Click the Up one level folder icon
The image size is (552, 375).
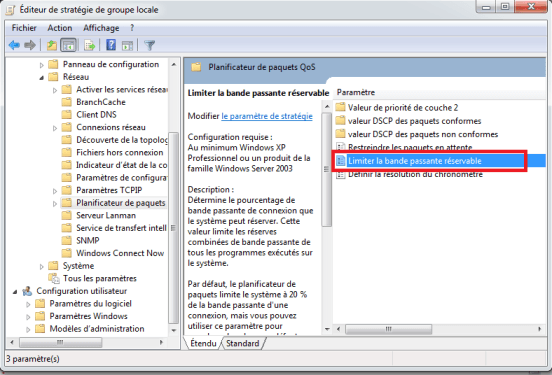52,45
